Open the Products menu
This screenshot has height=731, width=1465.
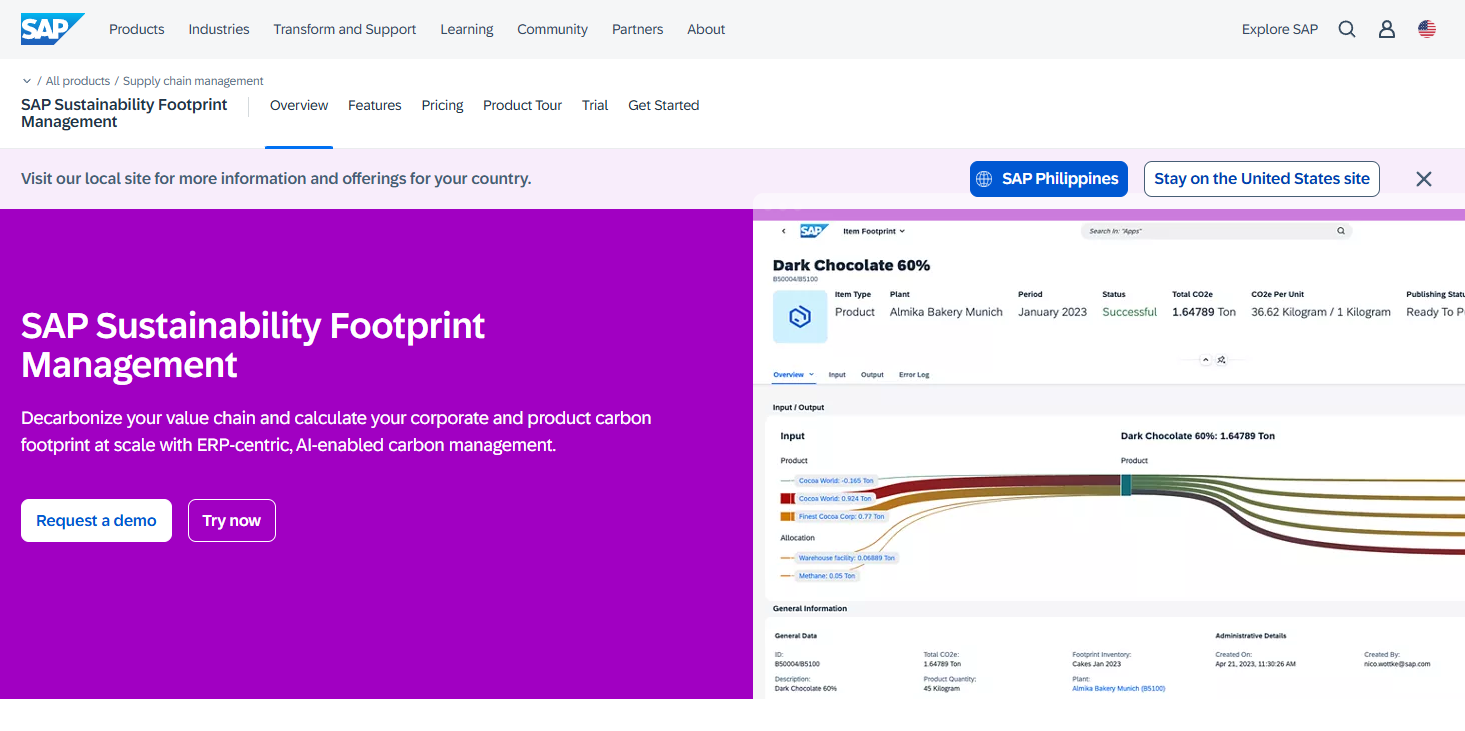137,29
